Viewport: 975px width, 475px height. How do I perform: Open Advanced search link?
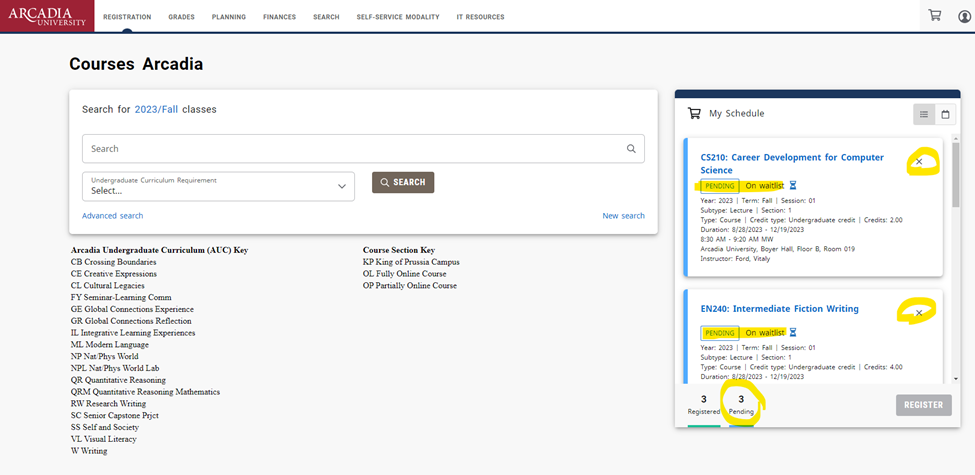click(113, 216)
